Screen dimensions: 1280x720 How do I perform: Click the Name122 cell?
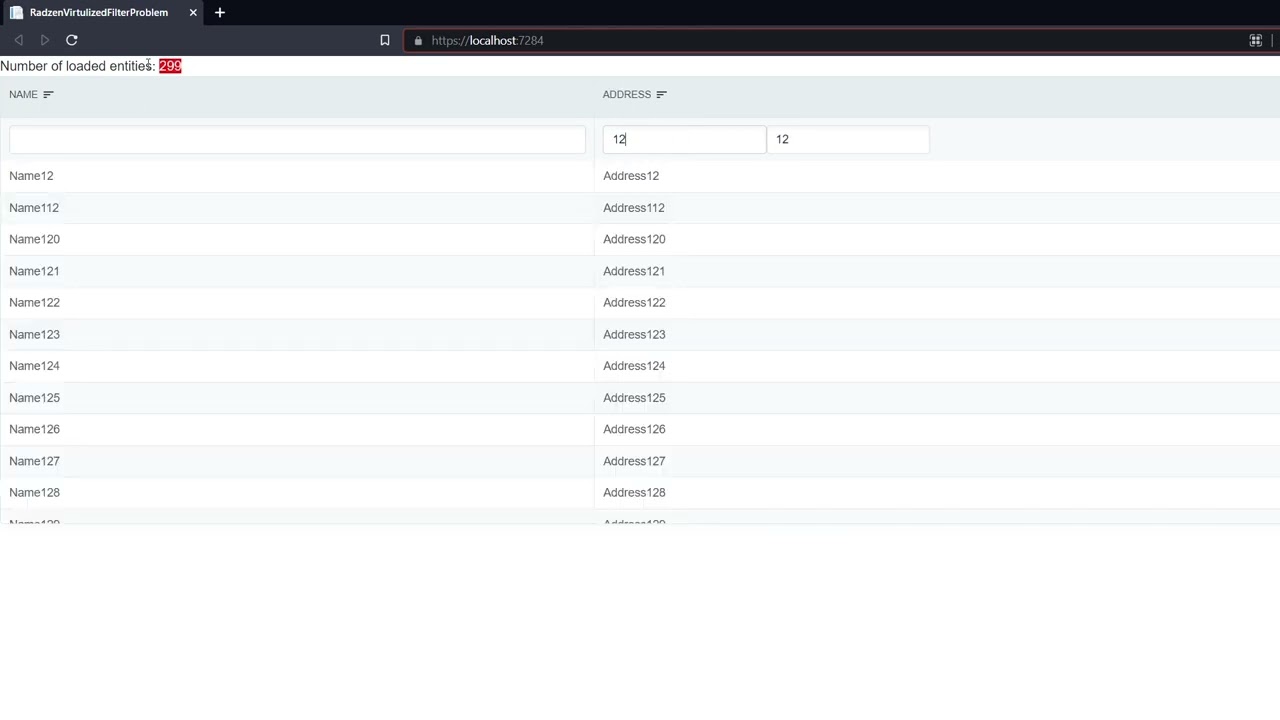tap(297, 302)
